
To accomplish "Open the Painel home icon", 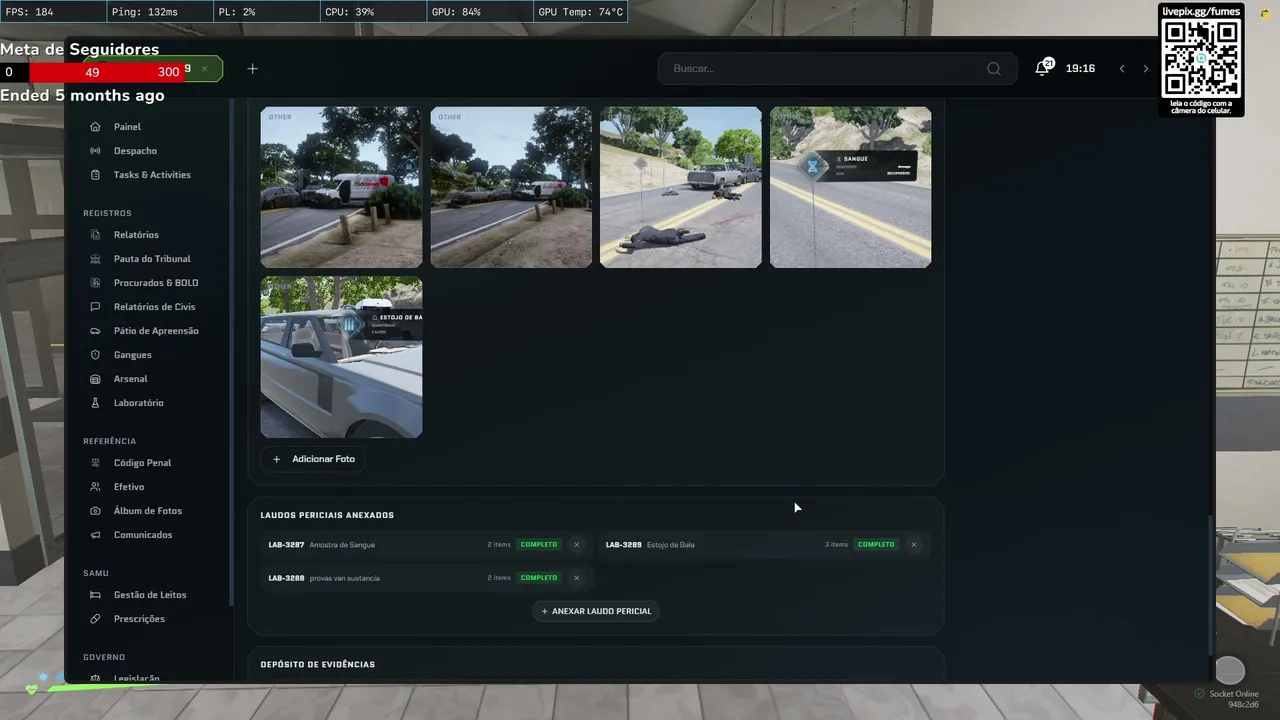I will [x=95, y=127].
